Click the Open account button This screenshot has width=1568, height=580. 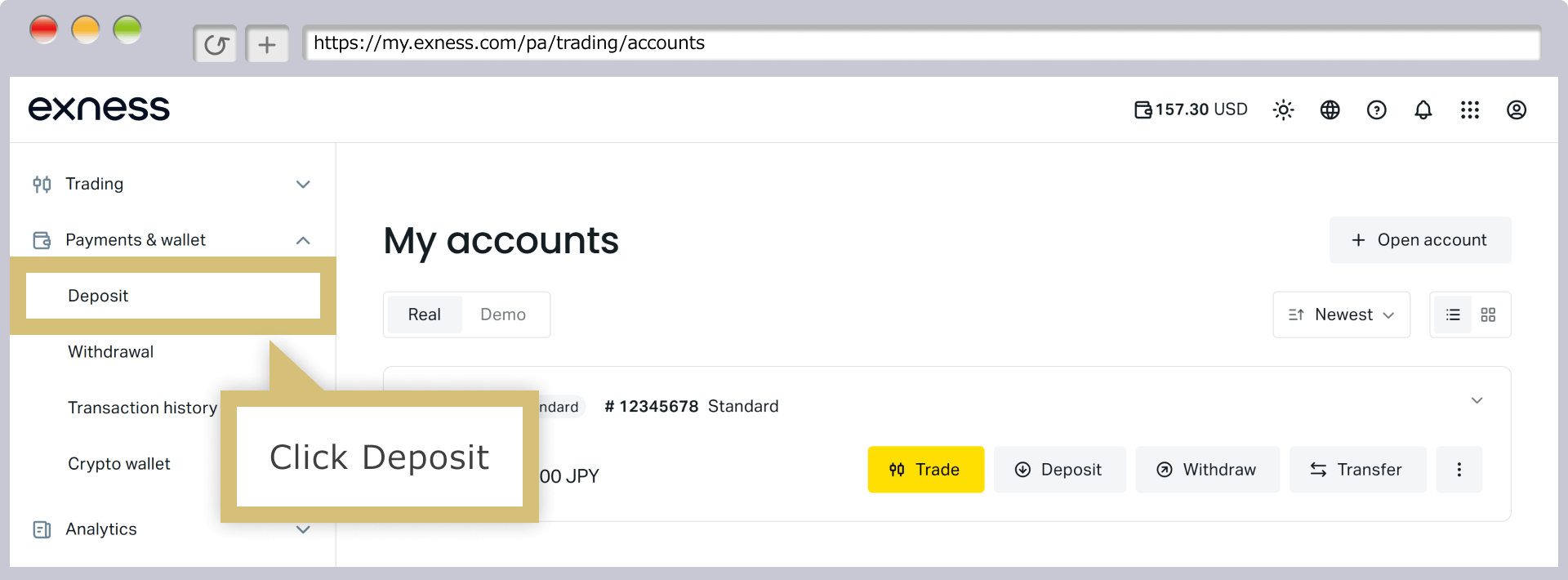1420,240
